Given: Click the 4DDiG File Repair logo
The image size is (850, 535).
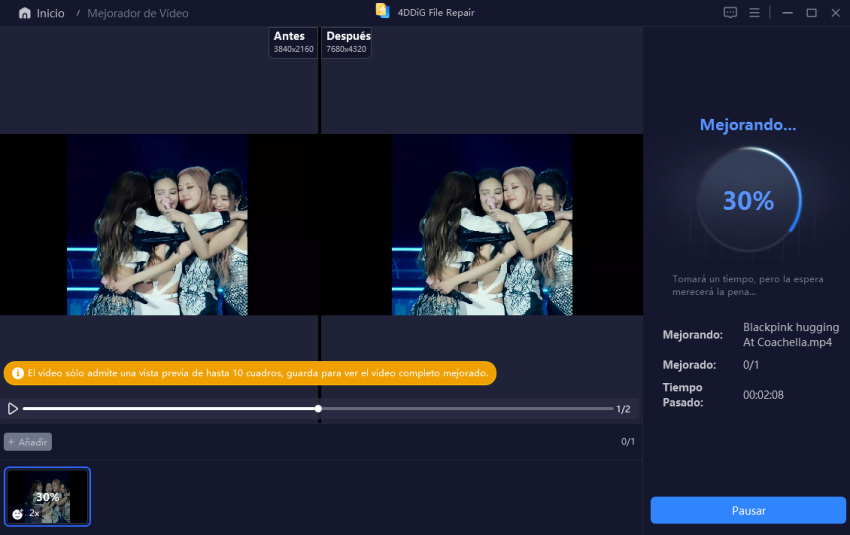Looking at the screenshot, I should tap(383, 11).
